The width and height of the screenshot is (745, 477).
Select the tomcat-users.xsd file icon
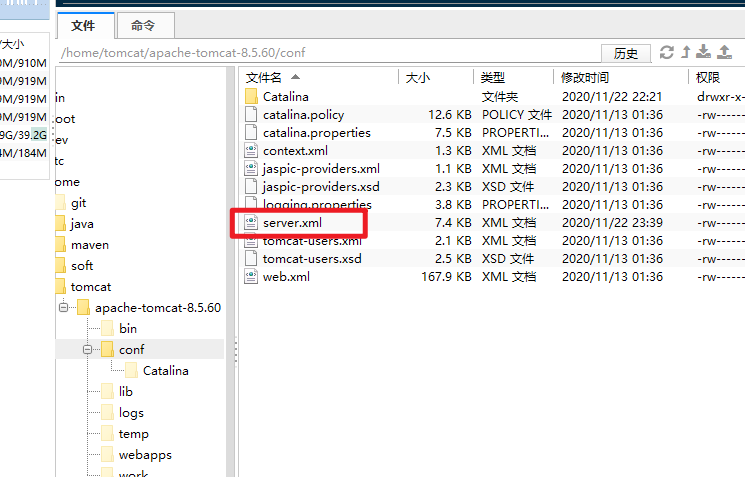coord(251,258)
